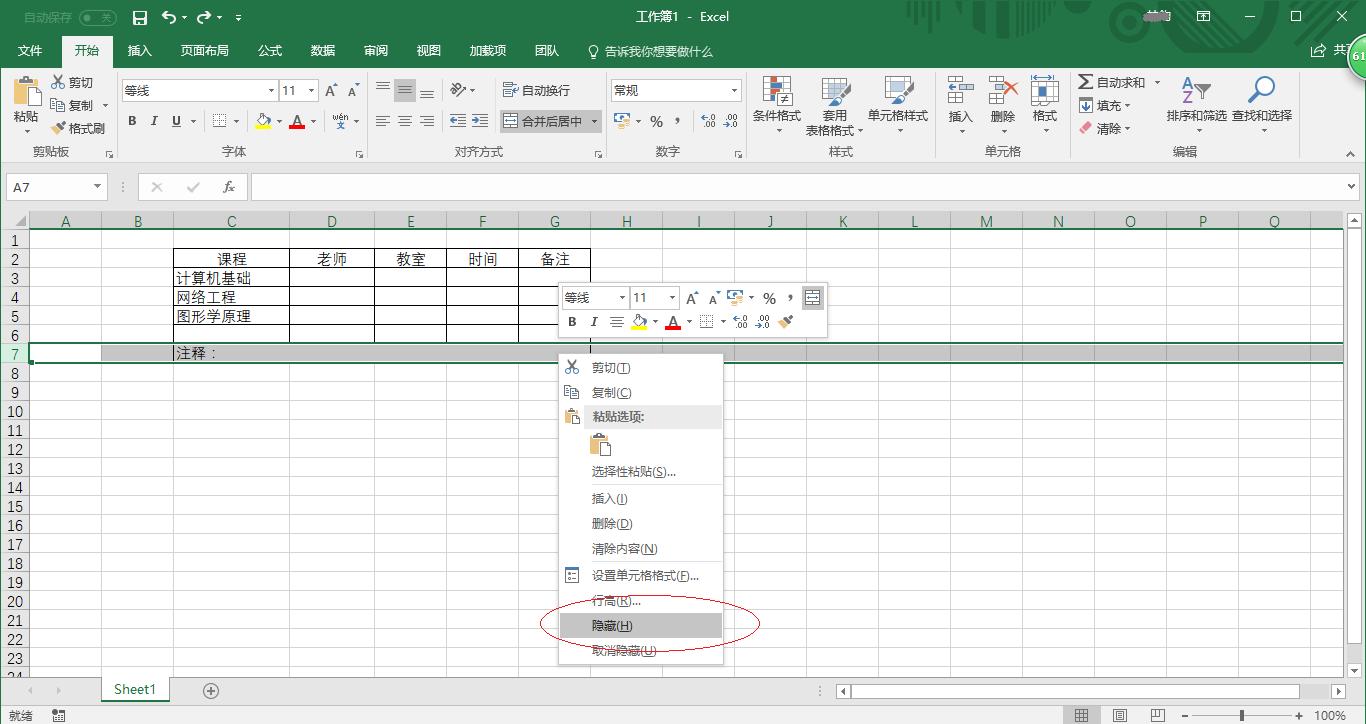Click the Delete Cells (删除) icon
This screenshot has height=724, width=1366.
tap(1002, 100)
